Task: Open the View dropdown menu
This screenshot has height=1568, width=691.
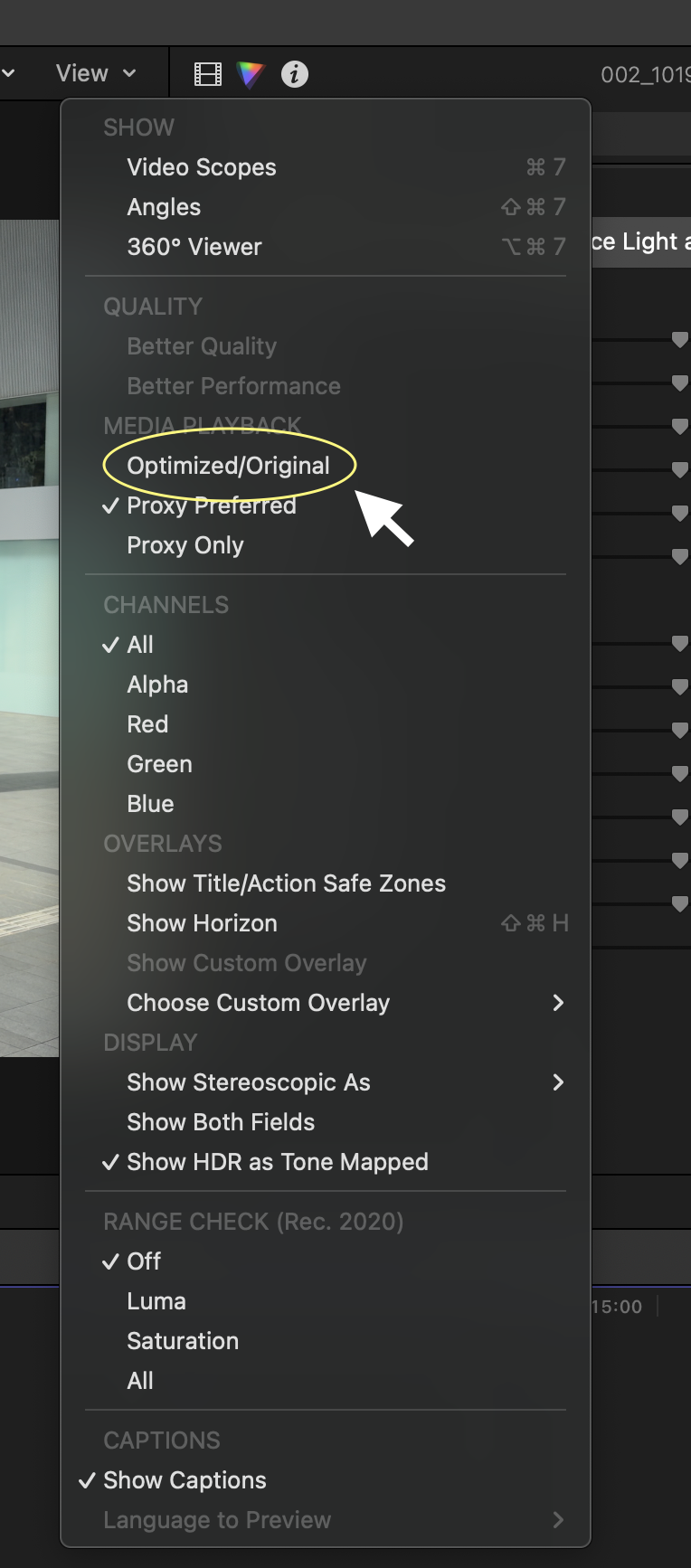Action: 95,73
